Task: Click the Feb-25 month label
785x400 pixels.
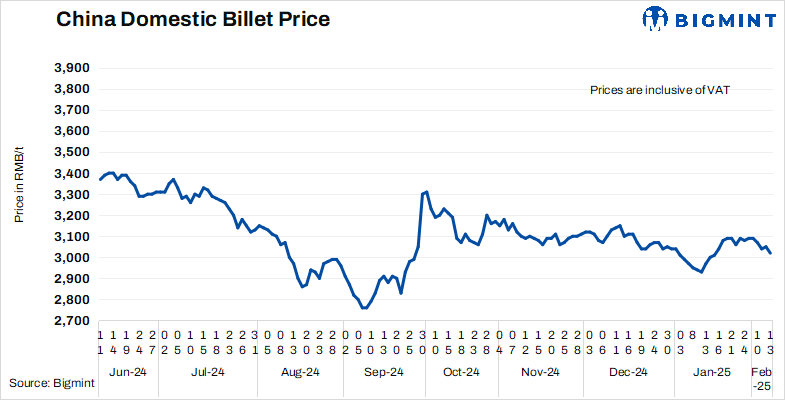Action: [763, 378]
